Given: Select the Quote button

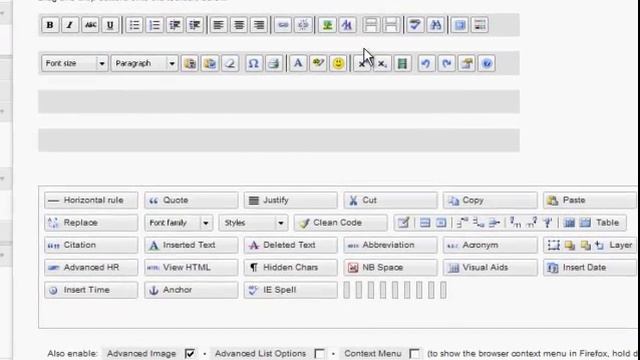Looking at the screenshot, I should [x=191, y=200].
